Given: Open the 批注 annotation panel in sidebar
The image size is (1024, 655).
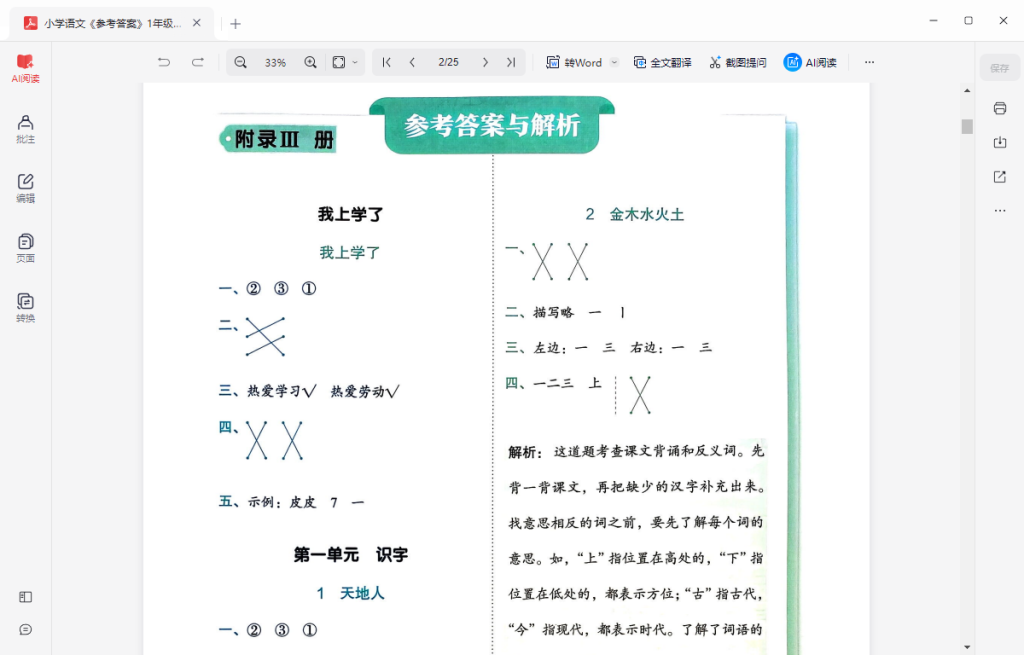Looking at the screenshot, I should point(25,128).
